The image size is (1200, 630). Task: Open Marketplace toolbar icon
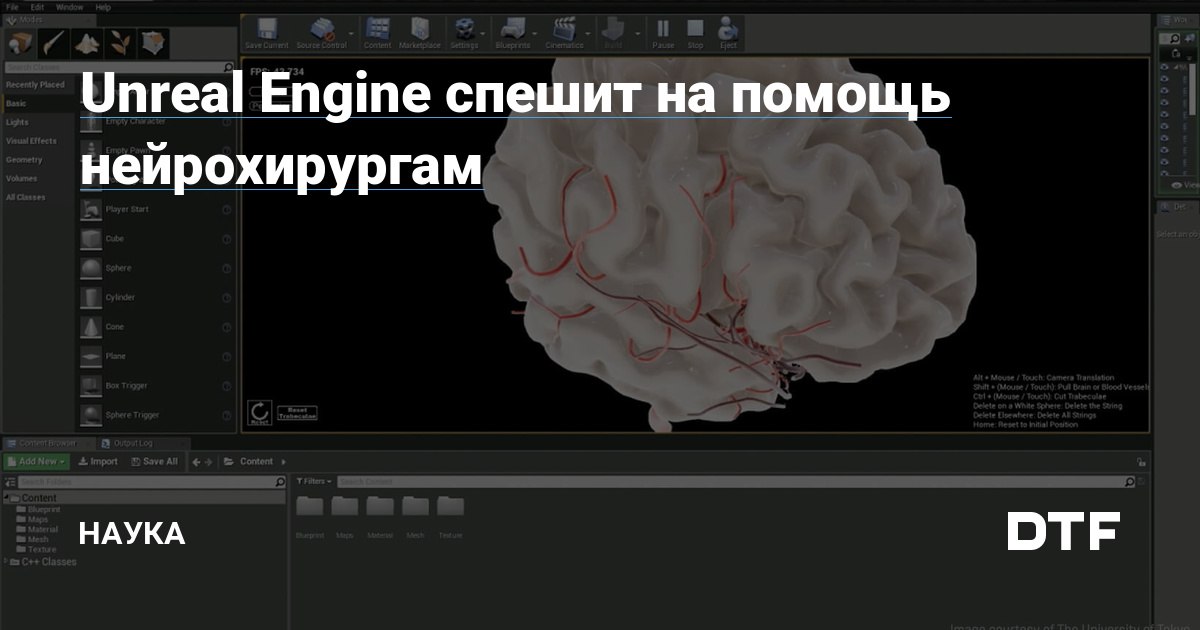(419, 32)
